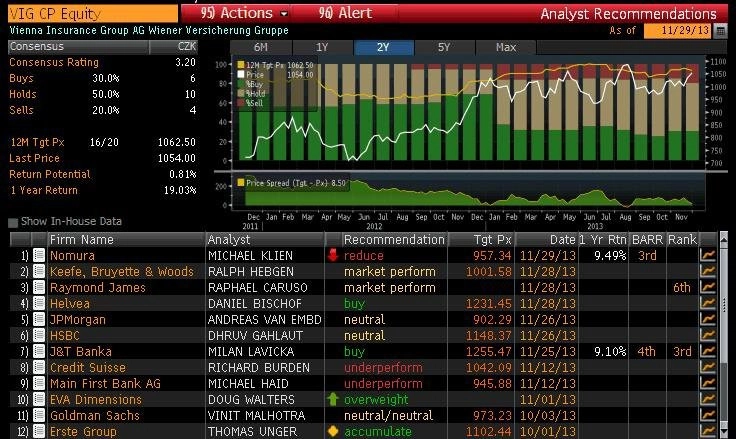Show chart for J&T Banka row
Image resolution: width=736 pixels, height=439 pixels.
[707, 351]
